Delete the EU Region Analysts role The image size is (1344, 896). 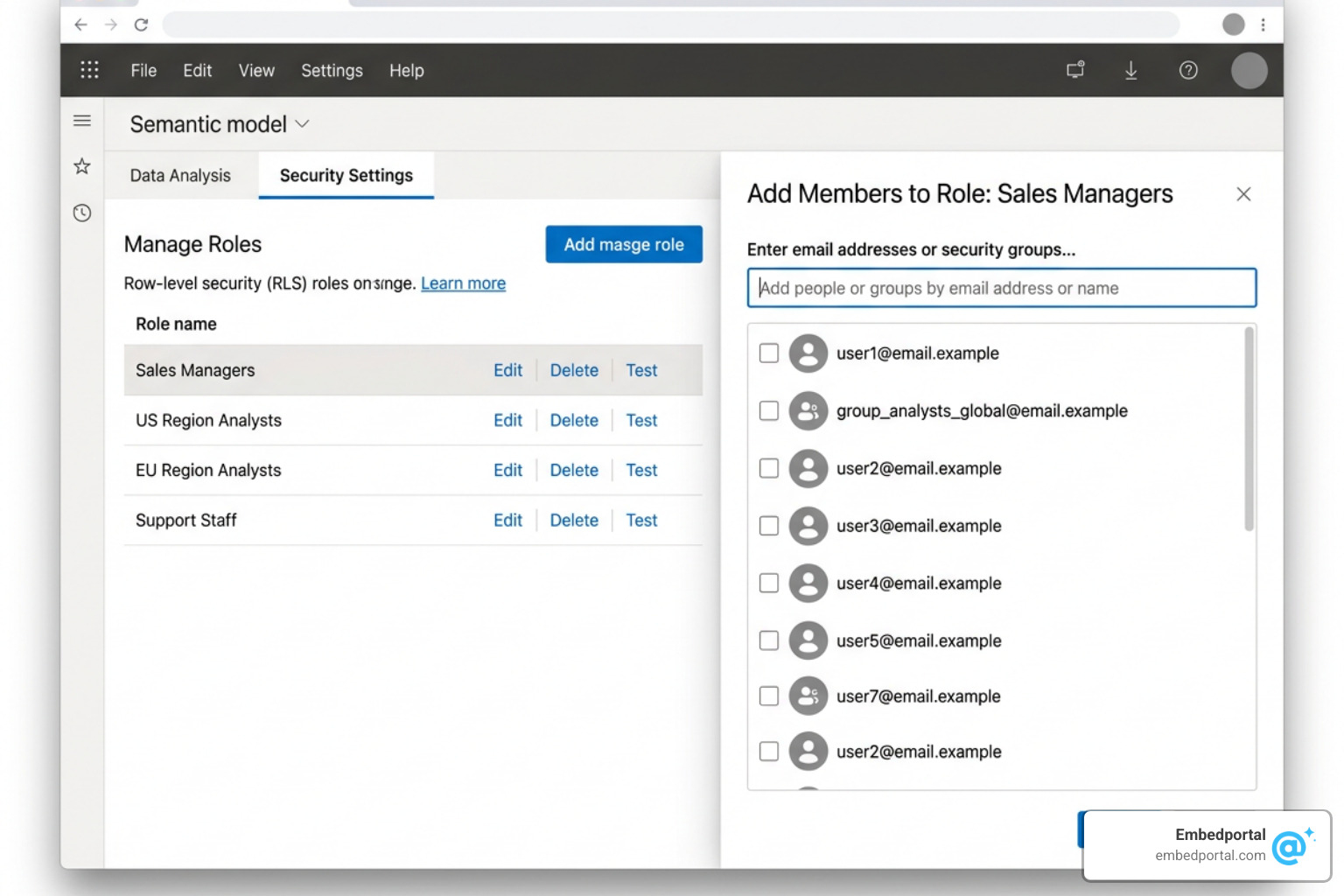(x=574, y=470)
